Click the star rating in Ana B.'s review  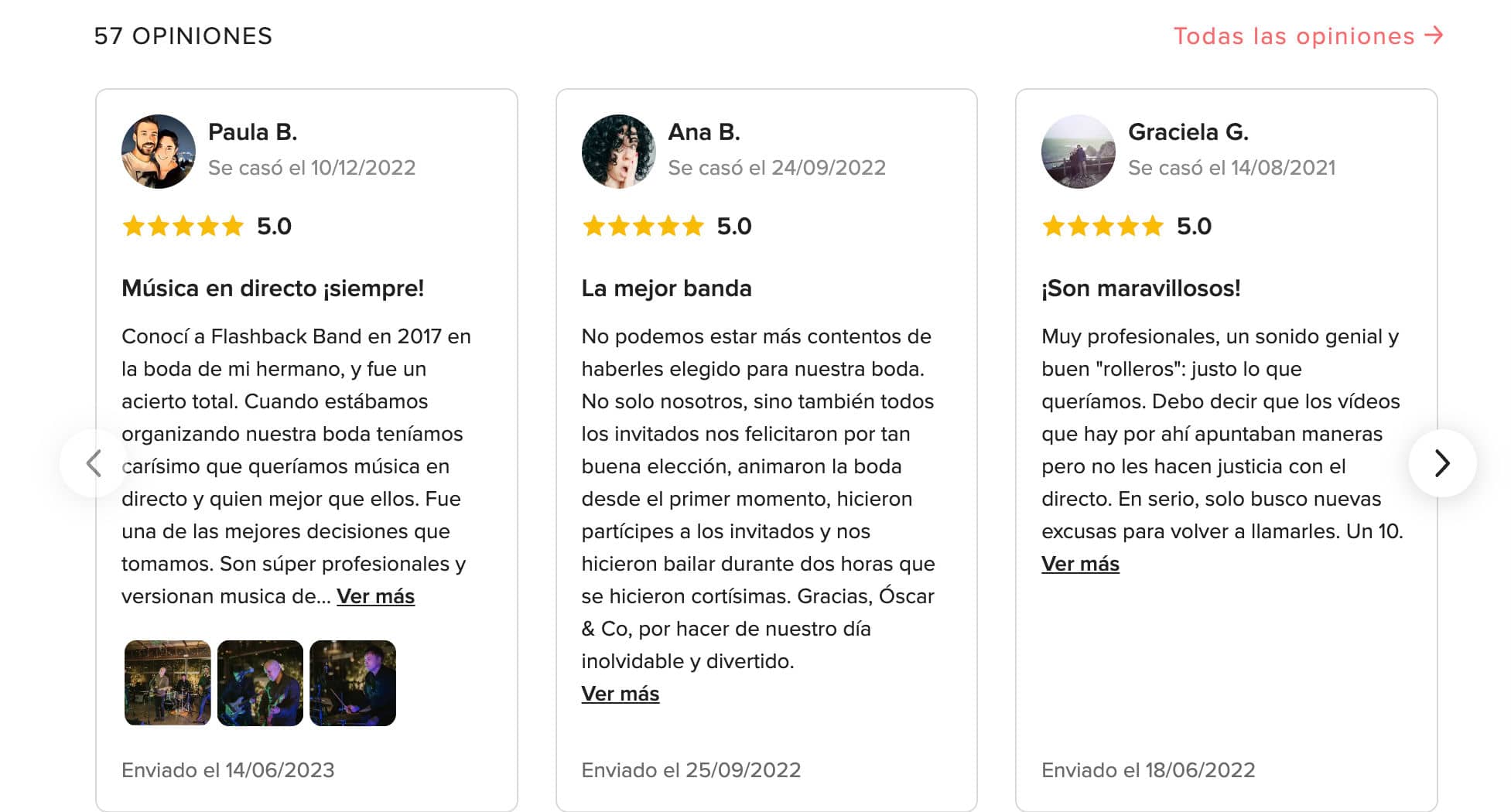pos(643,226)
